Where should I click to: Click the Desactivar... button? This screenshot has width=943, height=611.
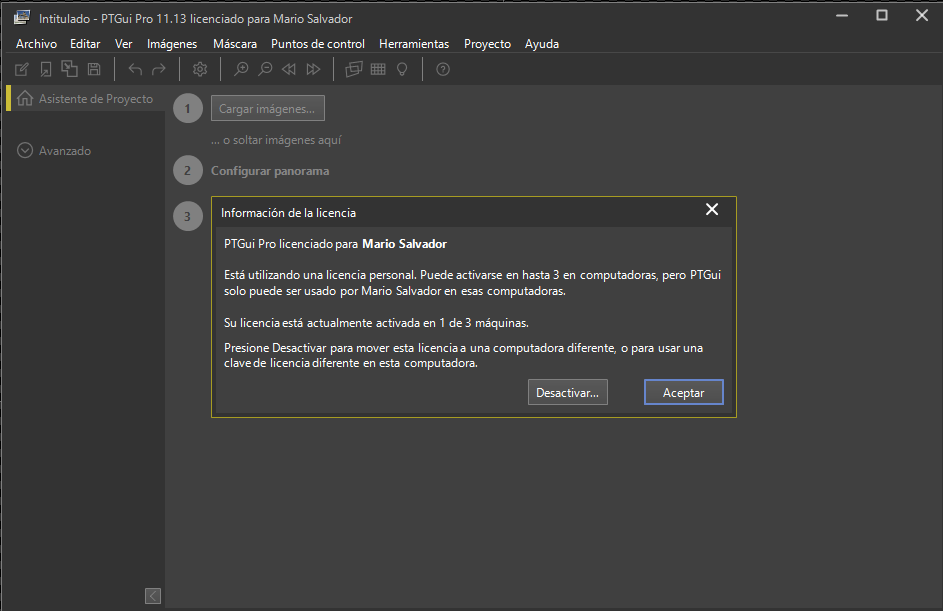(568, 392)
